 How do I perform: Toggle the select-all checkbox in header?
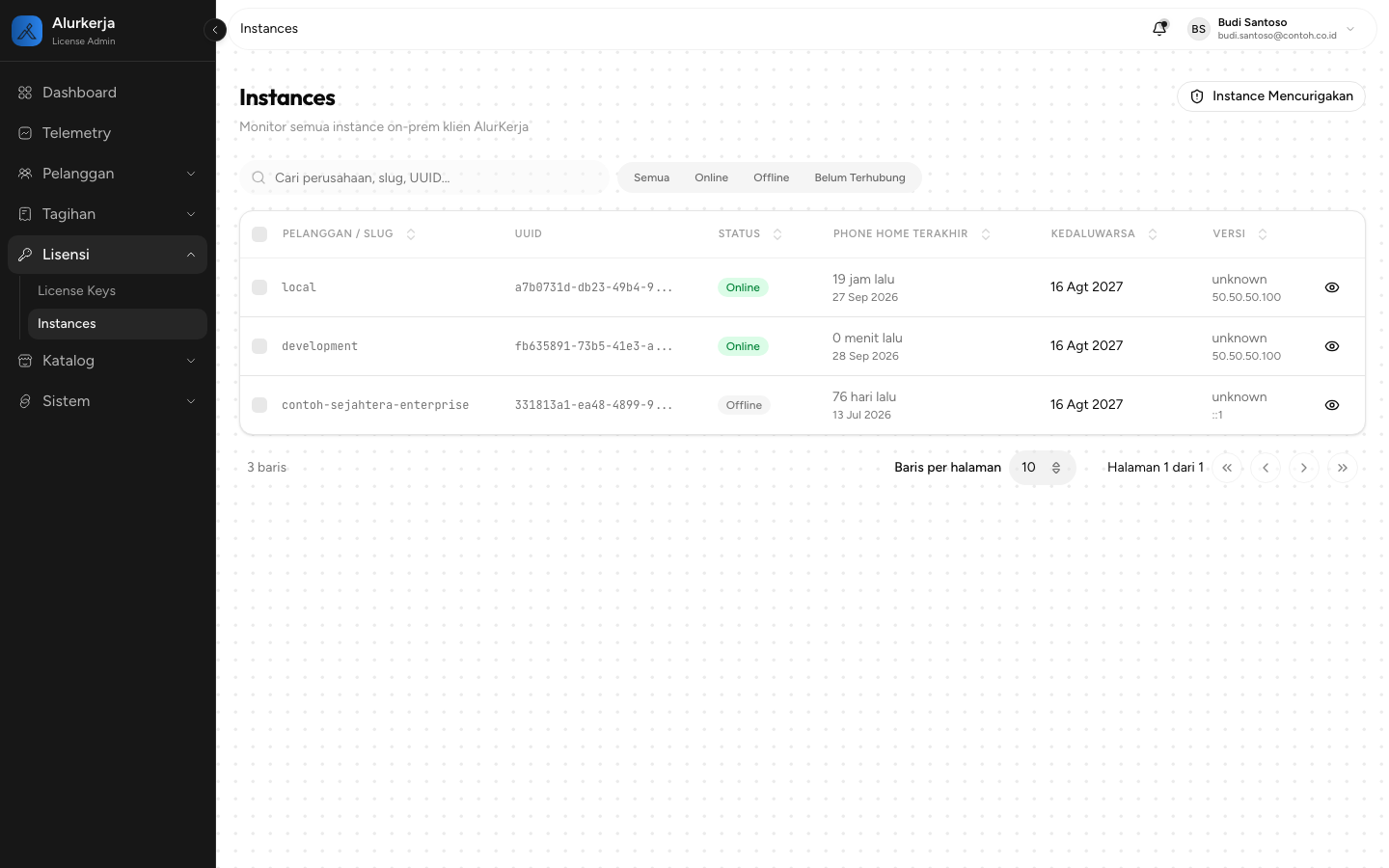259,234
